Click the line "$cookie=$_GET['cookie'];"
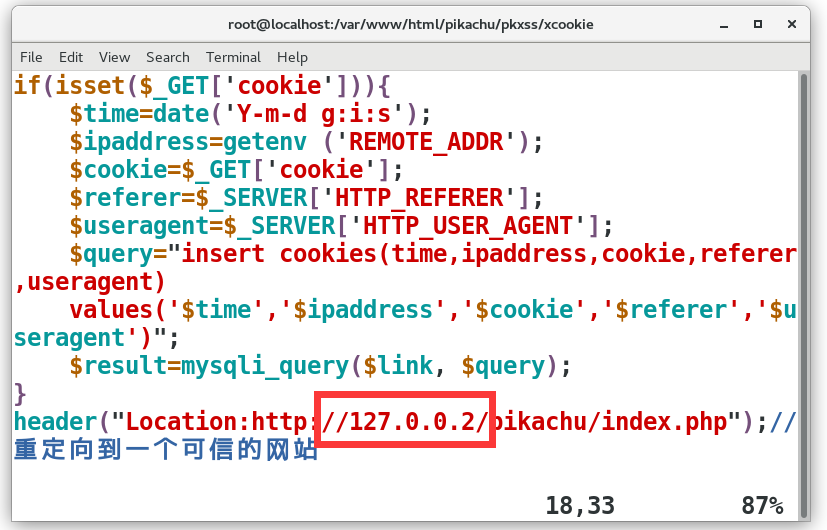The width and height of the screenshot is (827, 530). [236, 169]
